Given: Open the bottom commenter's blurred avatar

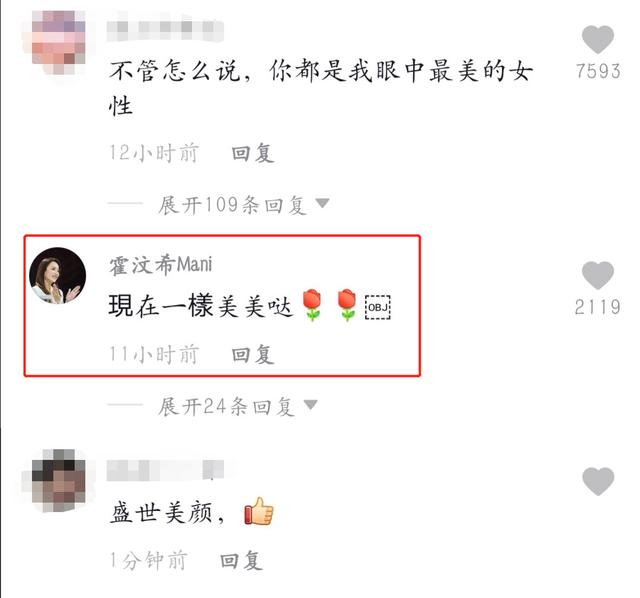Looking at the screenshot, I should click(58, 480).
